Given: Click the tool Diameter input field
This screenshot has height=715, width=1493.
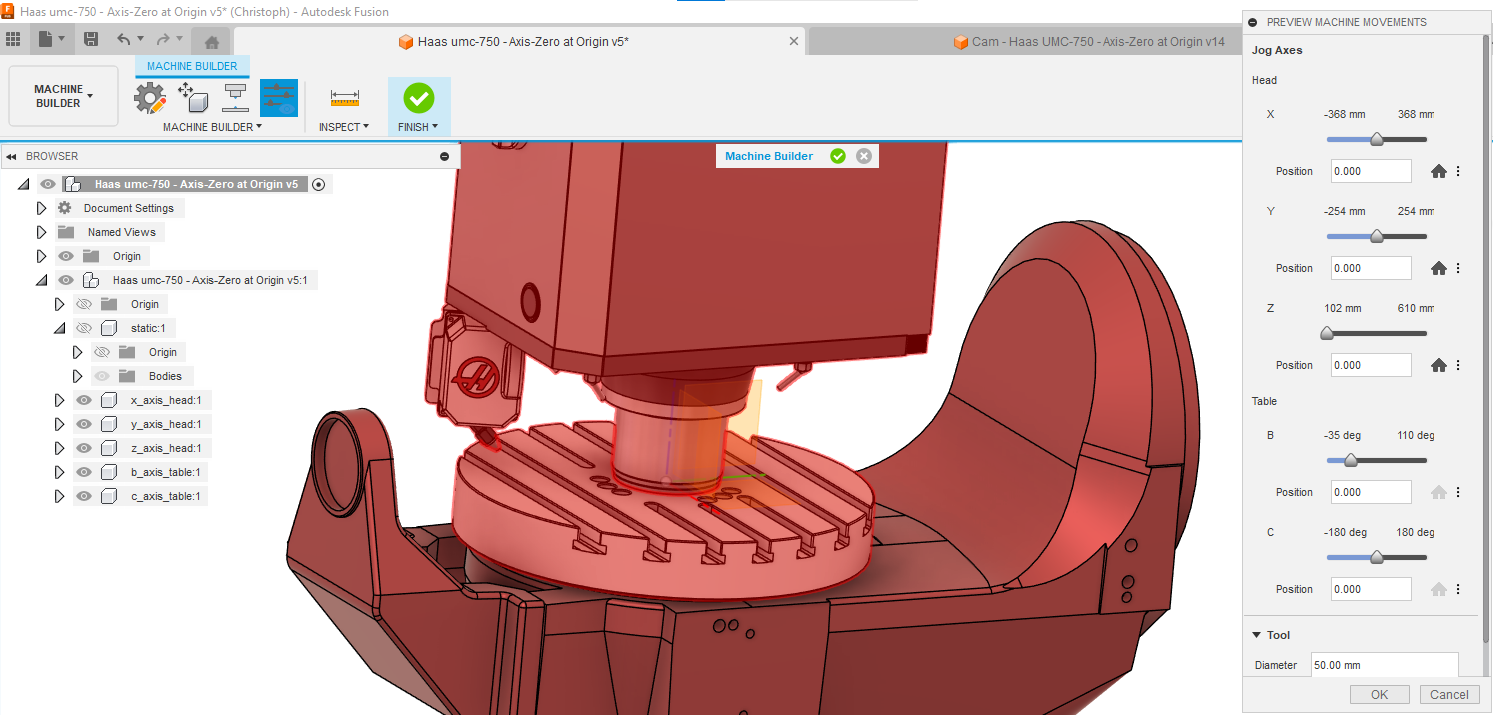Looking at the screenshot, I should (1384, 664).
